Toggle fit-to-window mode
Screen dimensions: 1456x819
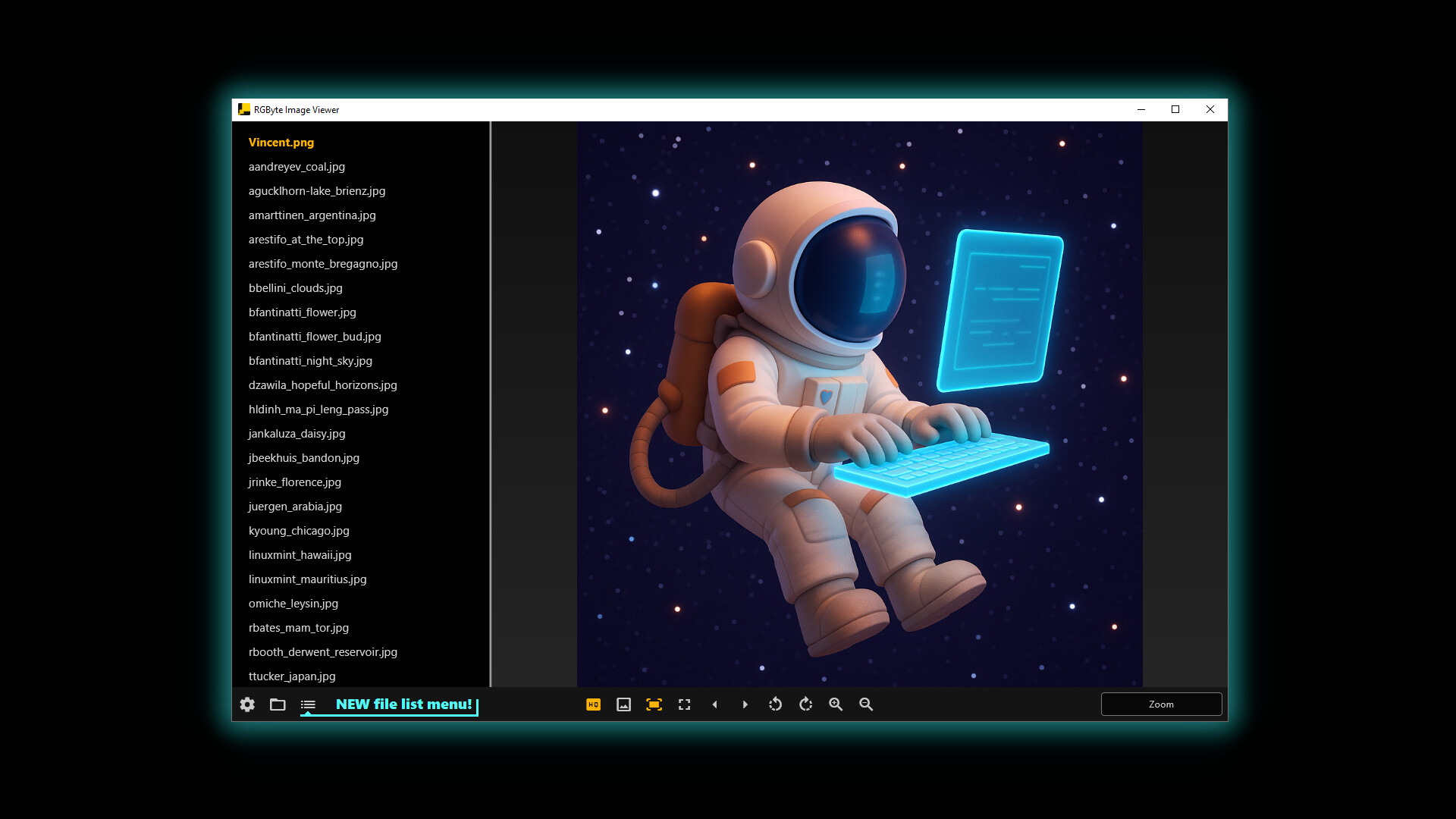[x=654, y=704]
